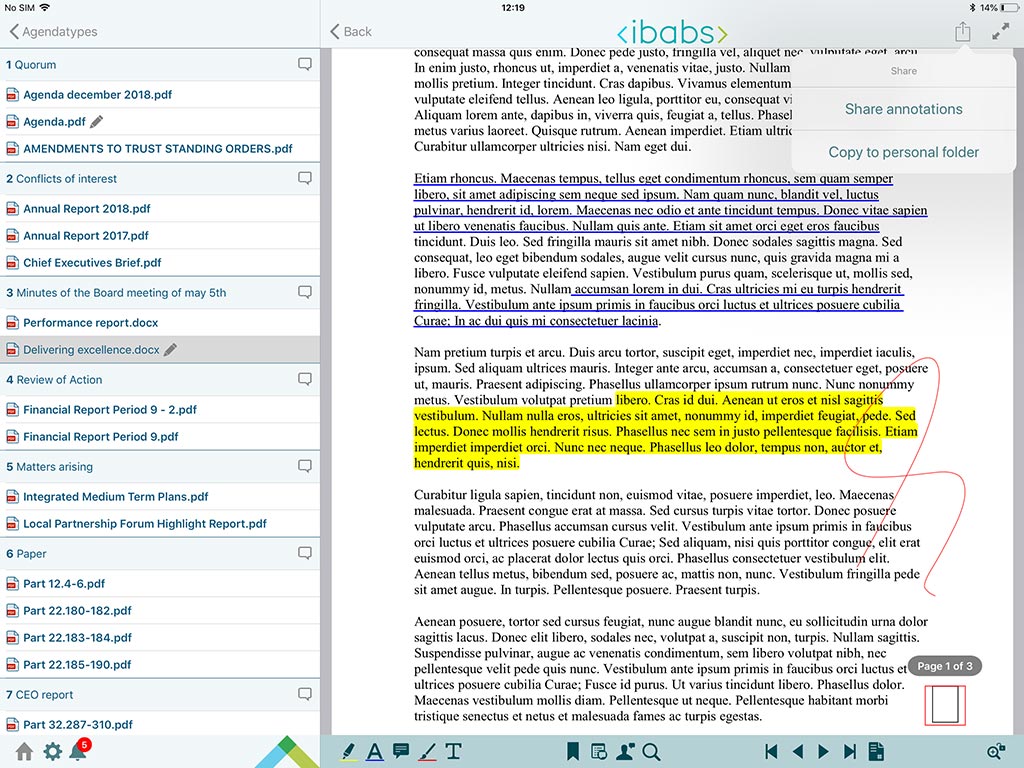Select agenda item 2 Conflicts of interest

pyautogui.click(x=160, y=179)
